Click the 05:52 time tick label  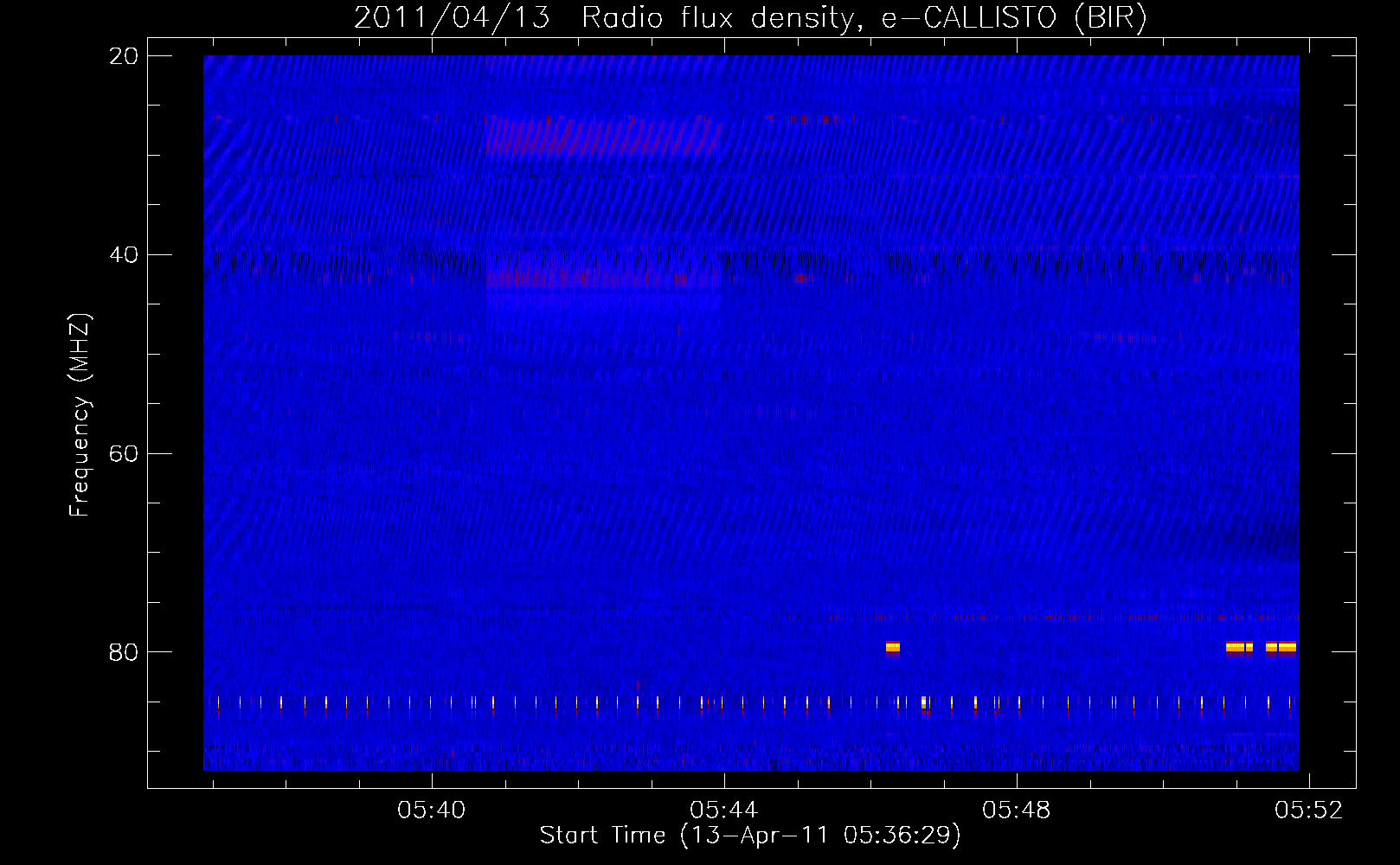click(x=1308, y=811)
